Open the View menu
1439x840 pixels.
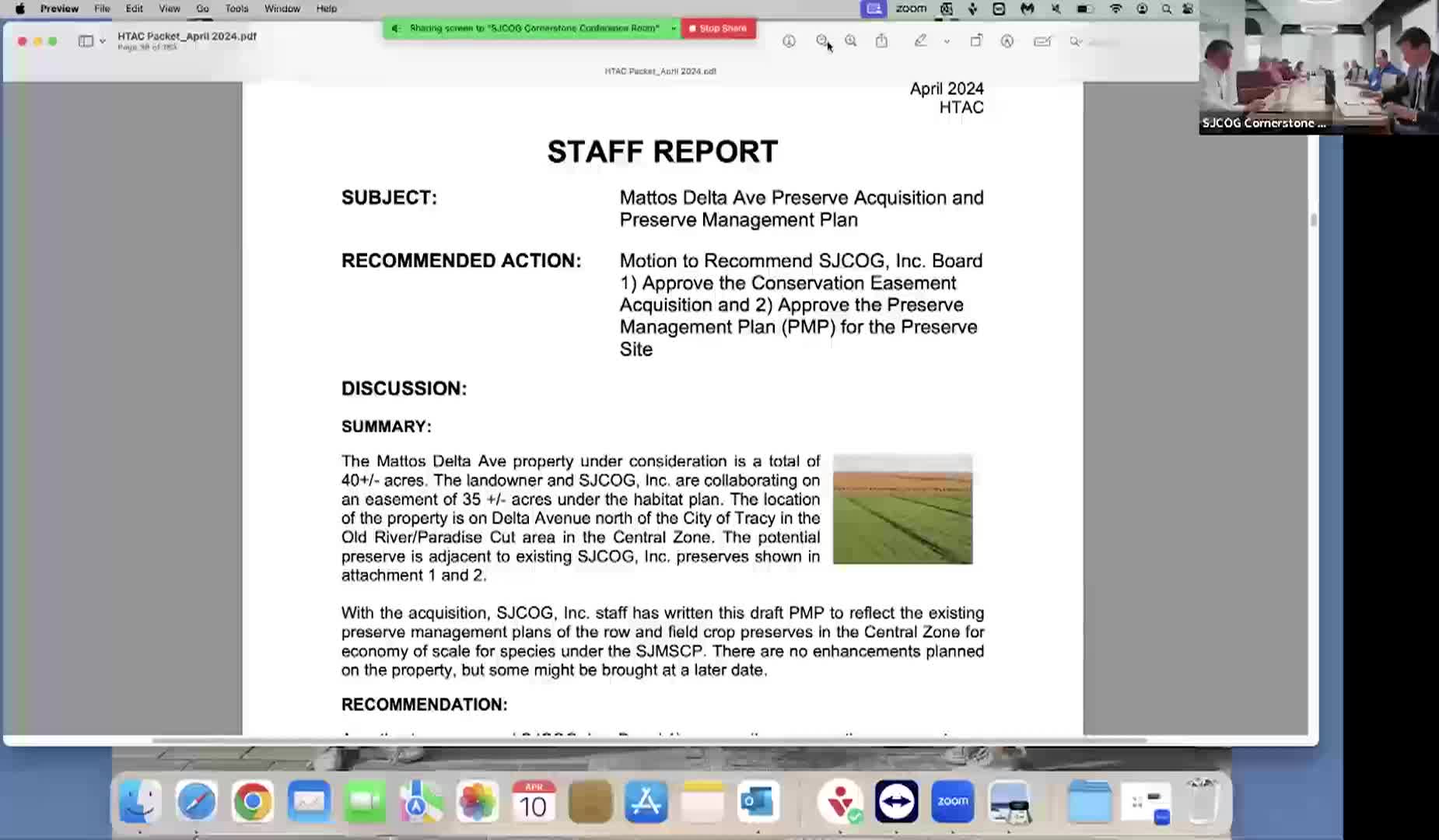[168, 9]
